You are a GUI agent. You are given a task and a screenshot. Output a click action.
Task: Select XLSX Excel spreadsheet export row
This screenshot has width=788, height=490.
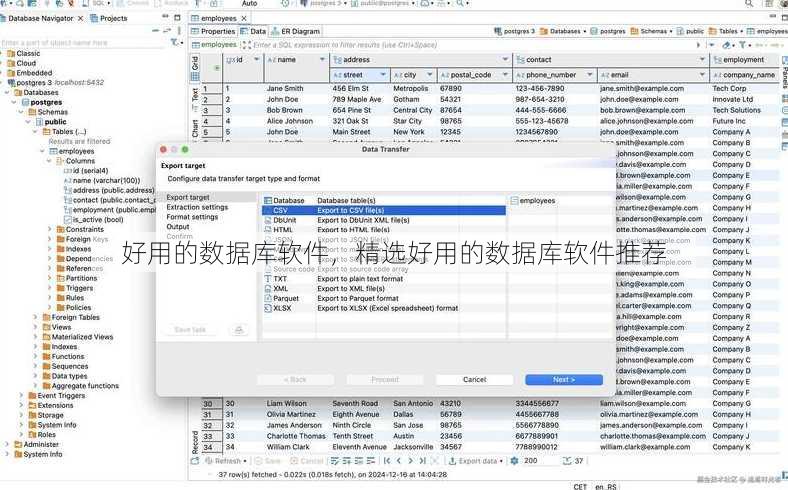click(x=383, y=308)
